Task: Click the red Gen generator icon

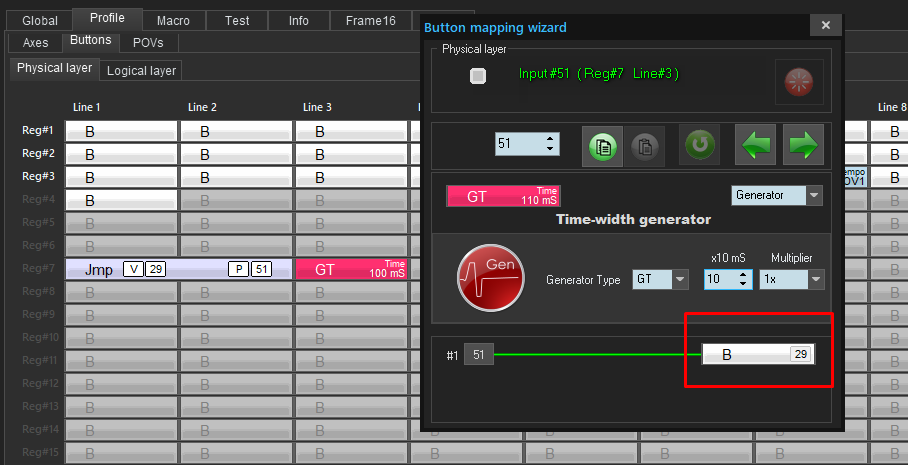Action: pos(490,277)
